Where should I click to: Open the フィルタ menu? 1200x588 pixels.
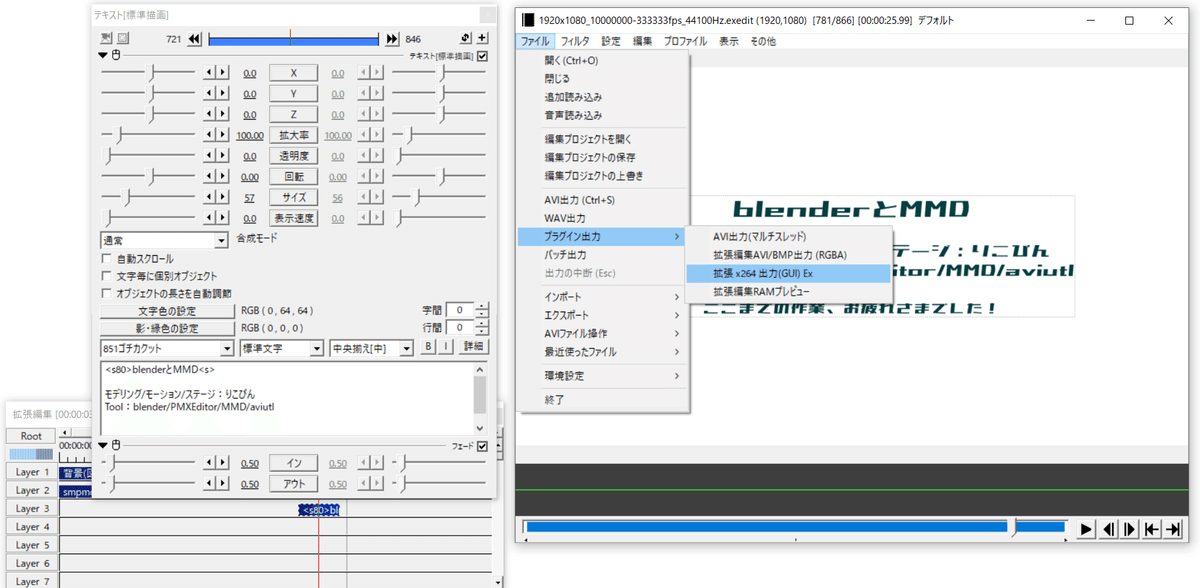[575, 41]
